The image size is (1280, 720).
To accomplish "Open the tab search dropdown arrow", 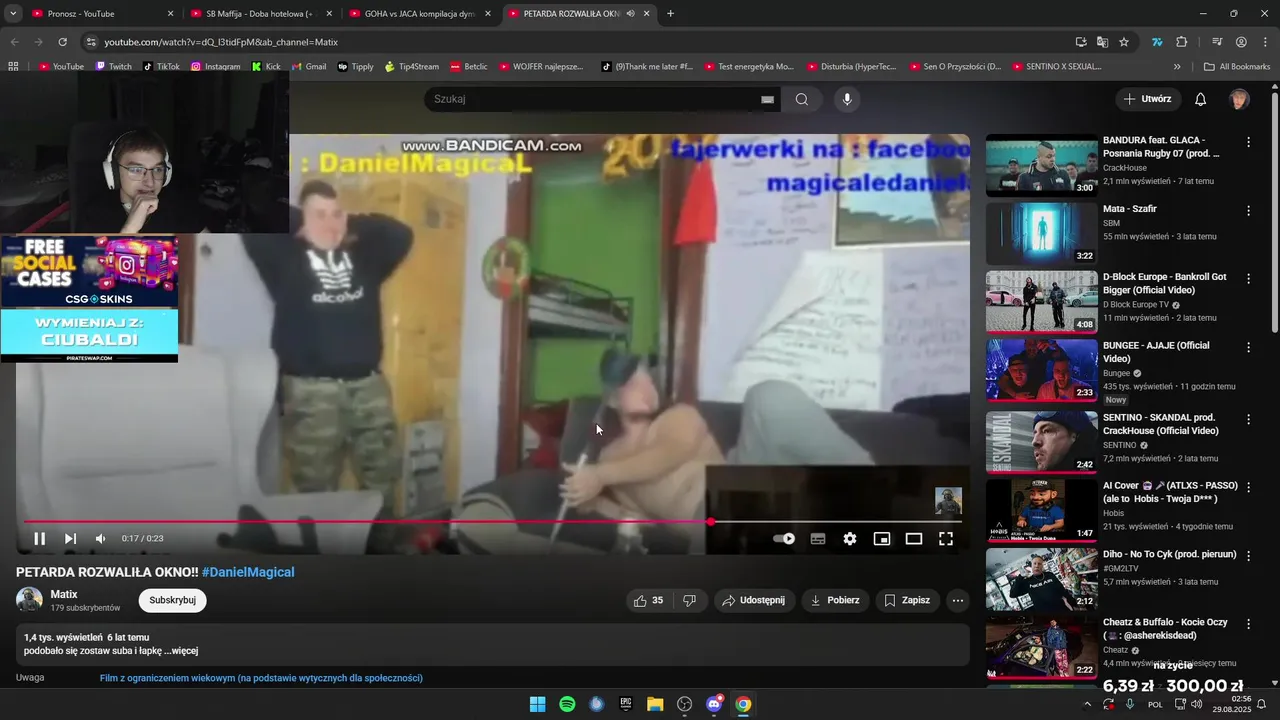I will tap(13, 14).
